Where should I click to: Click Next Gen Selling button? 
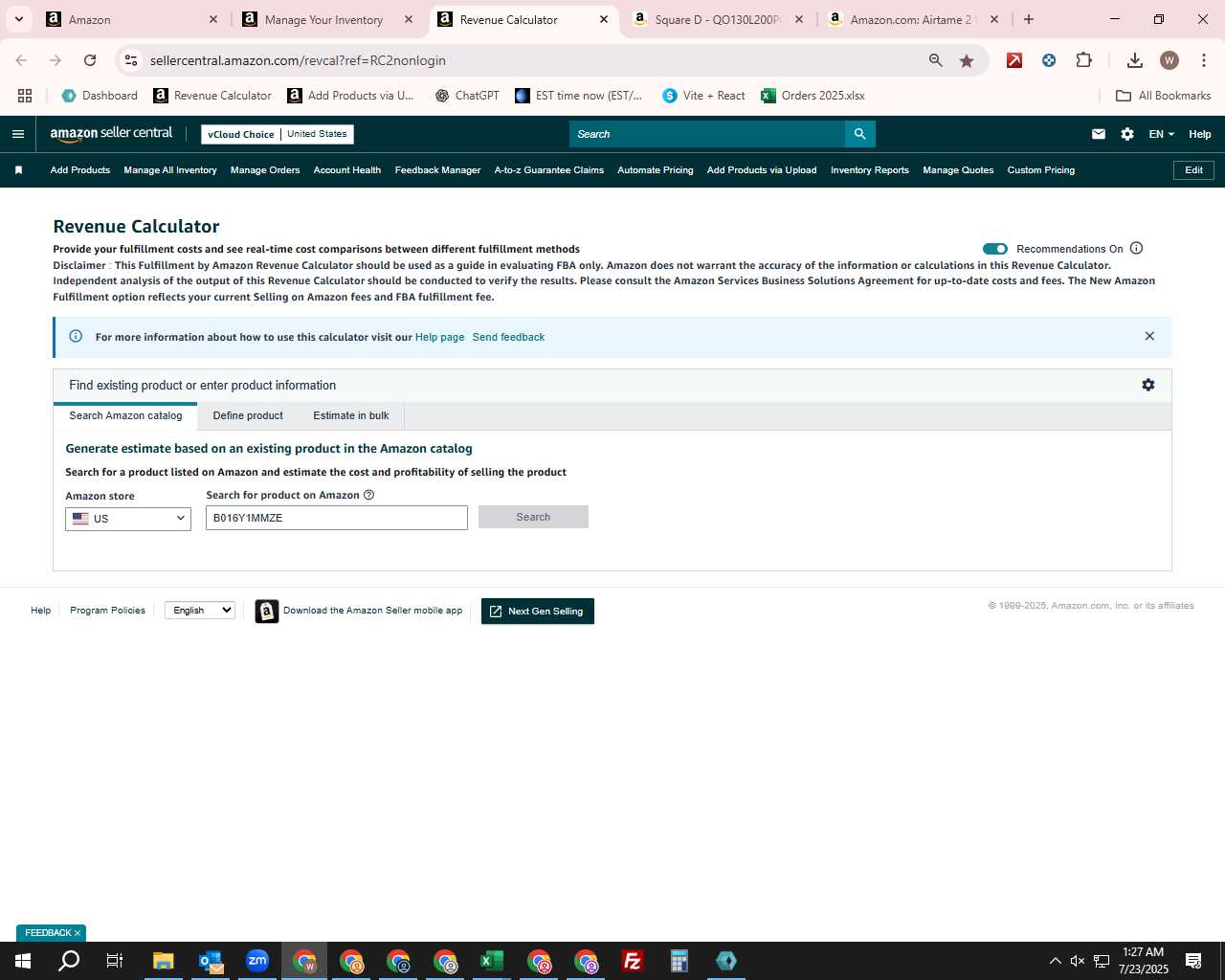538,611
